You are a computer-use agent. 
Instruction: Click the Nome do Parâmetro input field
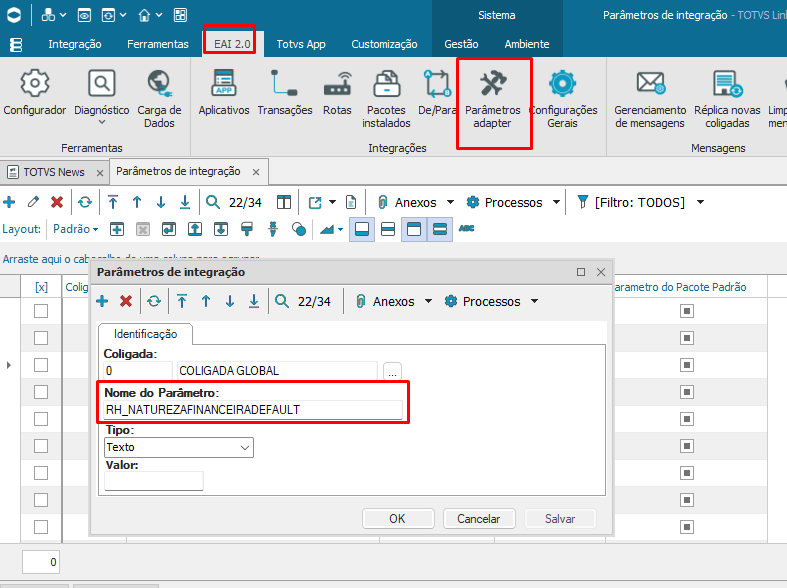point(253,410)
